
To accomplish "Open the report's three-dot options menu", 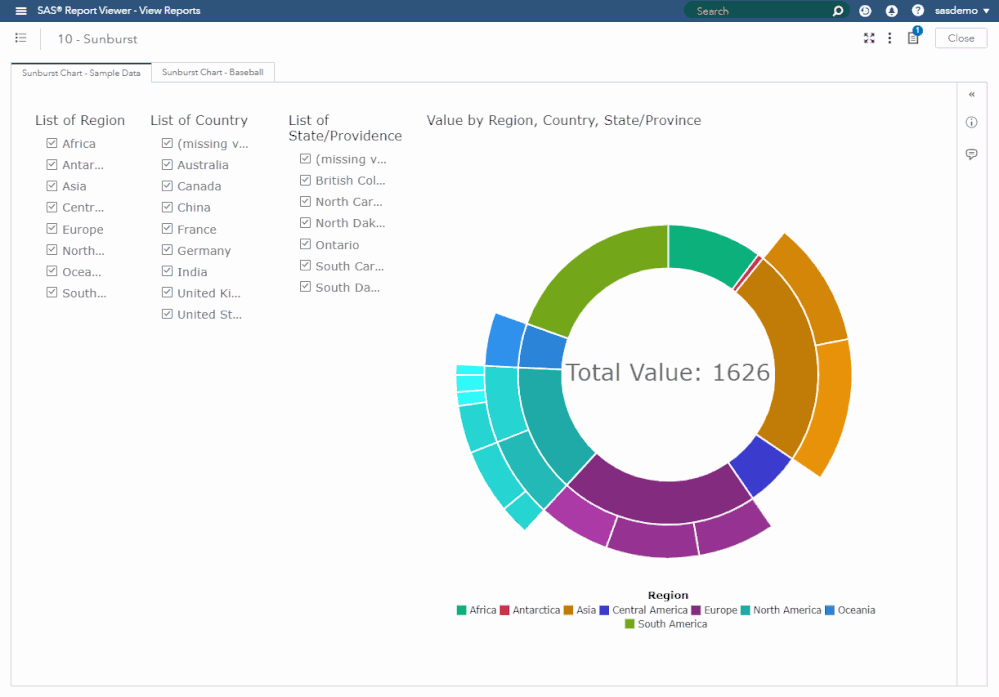I will [x=890, y=38].
